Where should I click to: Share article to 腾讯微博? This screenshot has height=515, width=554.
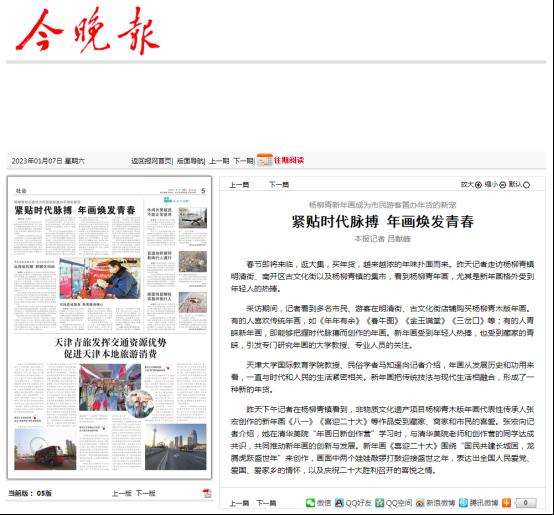tap(478, 503)
